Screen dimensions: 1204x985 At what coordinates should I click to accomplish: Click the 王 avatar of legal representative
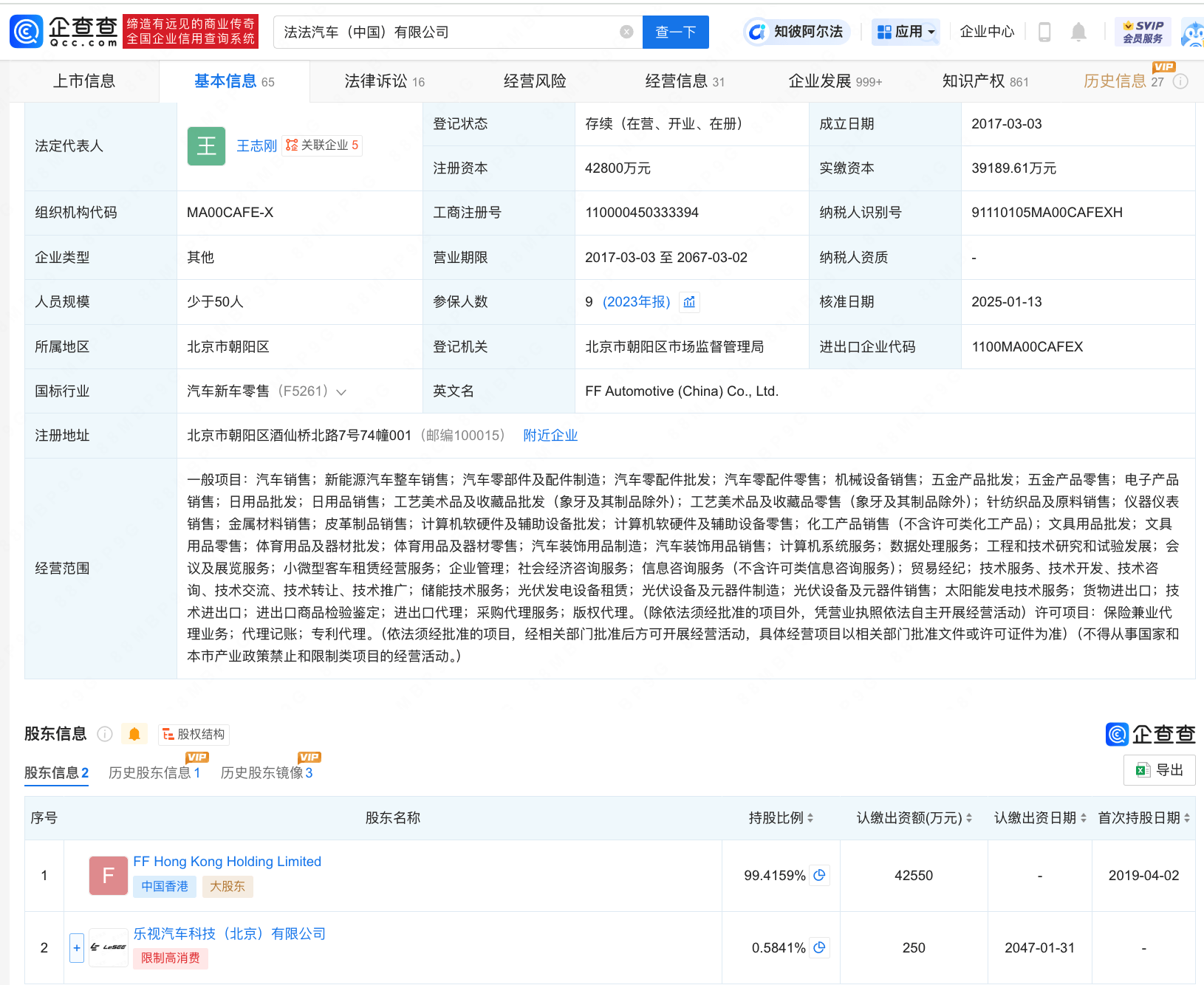(x=206, y=146)
